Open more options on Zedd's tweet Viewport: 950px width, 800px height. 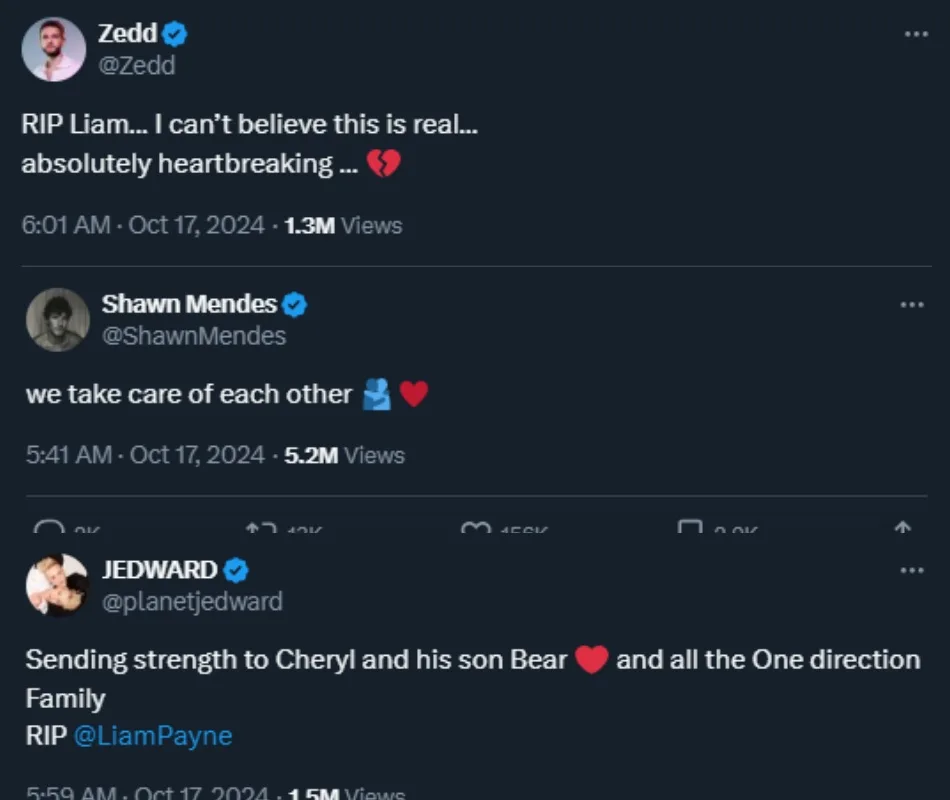pos(916,34)
